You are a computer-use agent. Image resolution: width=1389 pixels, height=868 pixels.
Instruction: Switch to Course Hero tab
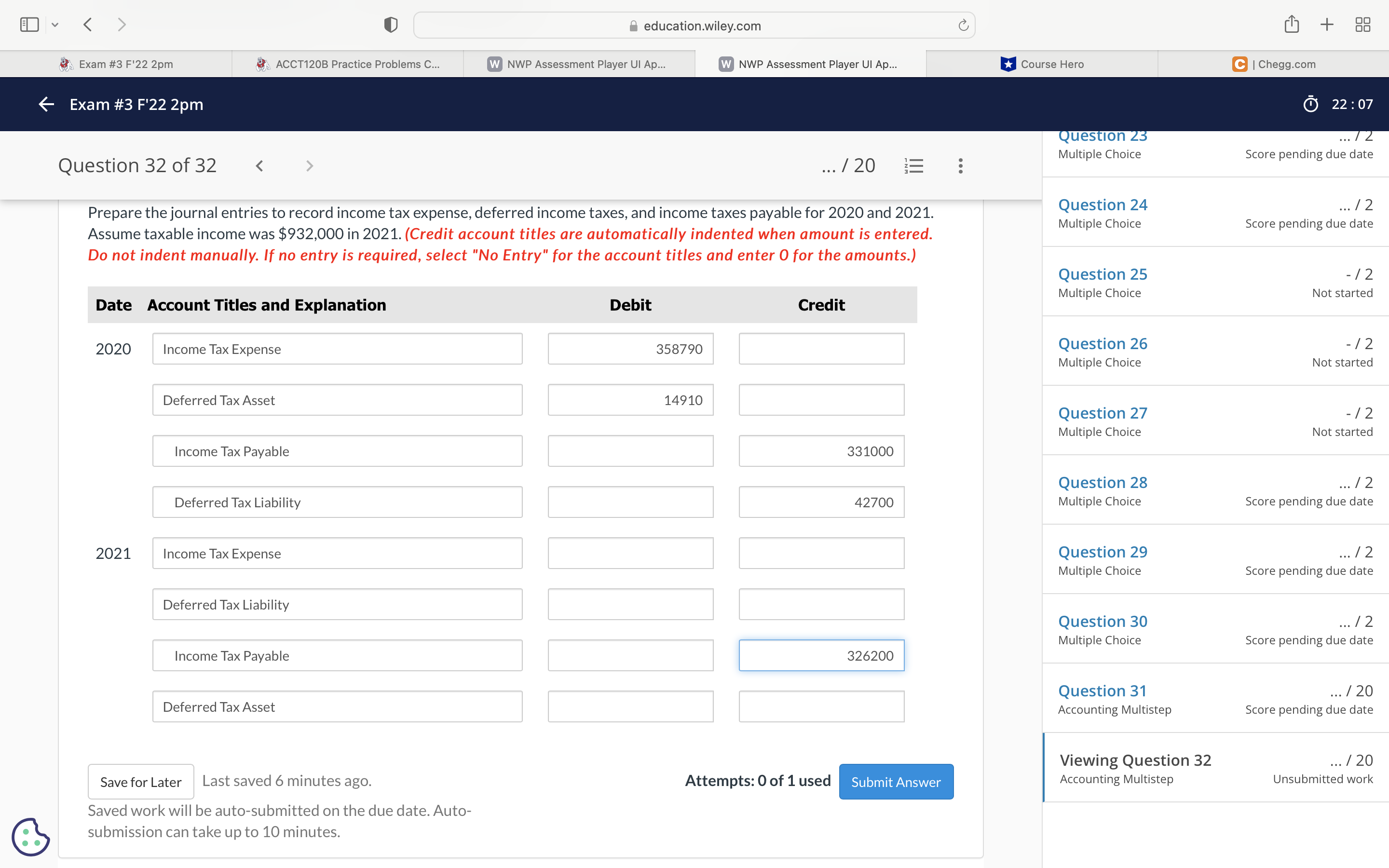[x=1041, y=64]
